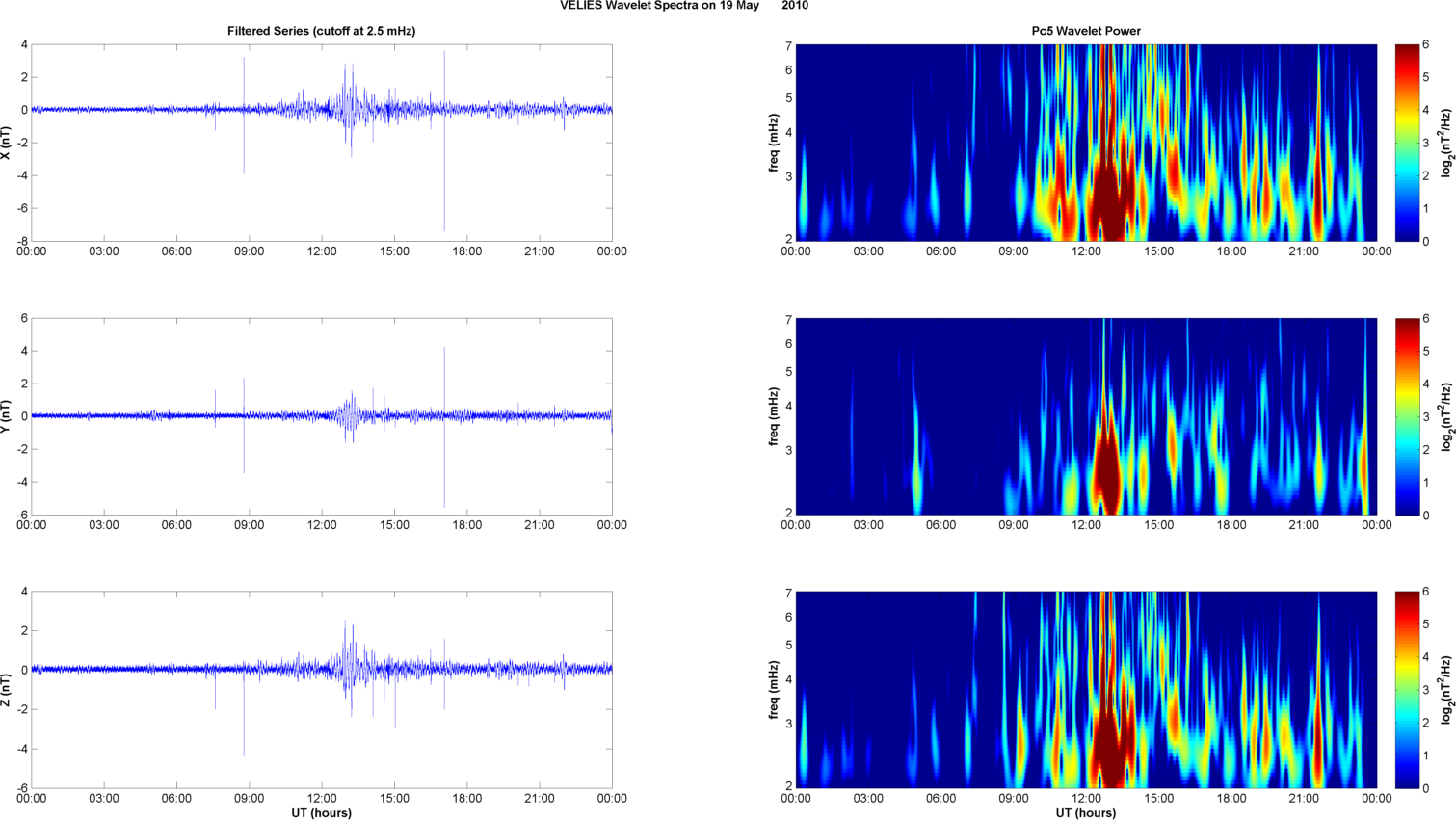Viewport: 1456px width, 820px height.
Task: Click the '7' frequency tick of the top wavelet plot
Action: (x=788, y=46)
